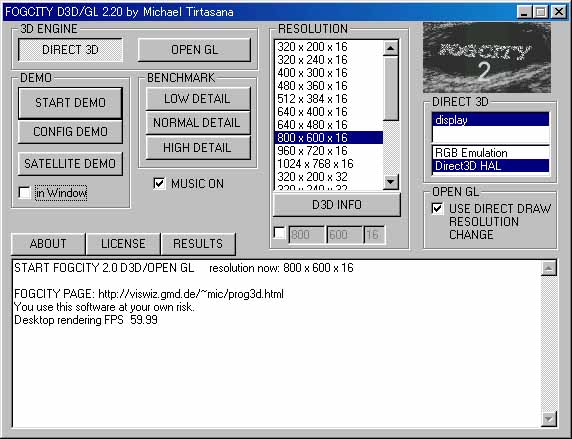Select resolution 640 x 480 x 16

tap(329, 125)
